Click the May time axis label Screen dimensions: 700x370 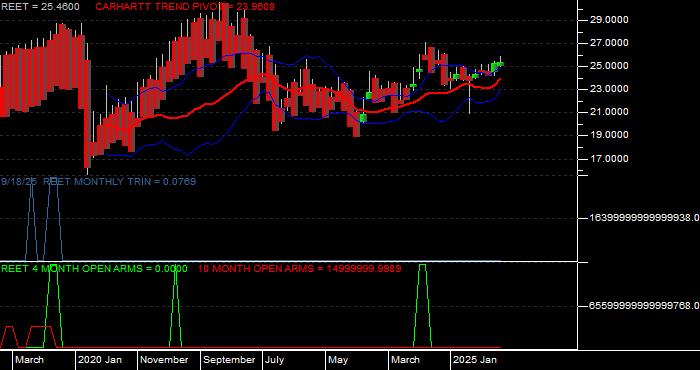tap(339, 360)
